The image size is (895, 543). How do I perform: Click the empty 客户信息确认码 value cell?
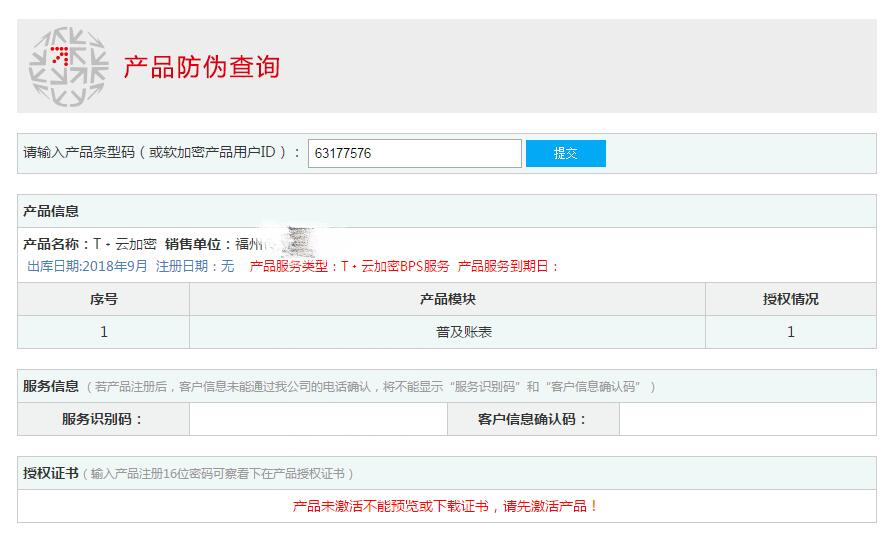click(x=748, y=419)
